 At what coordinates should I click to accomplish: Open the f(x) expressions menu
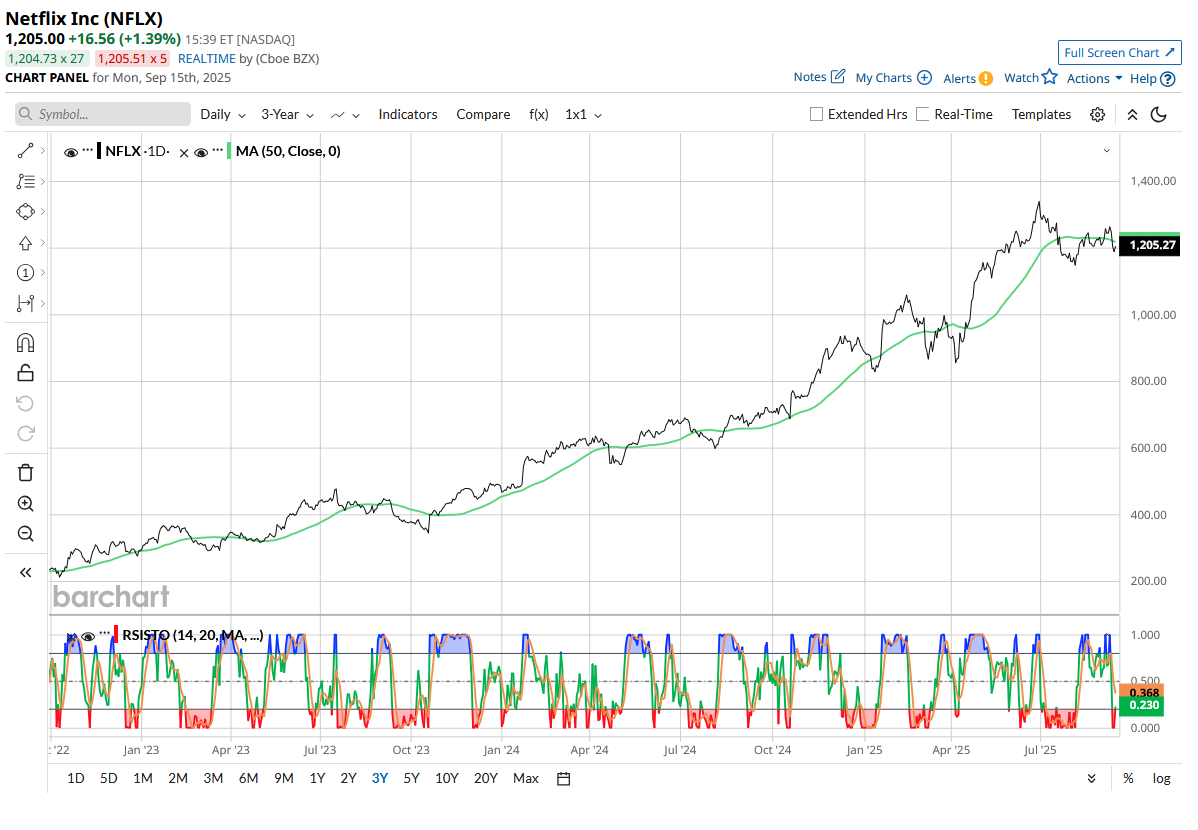539,115
